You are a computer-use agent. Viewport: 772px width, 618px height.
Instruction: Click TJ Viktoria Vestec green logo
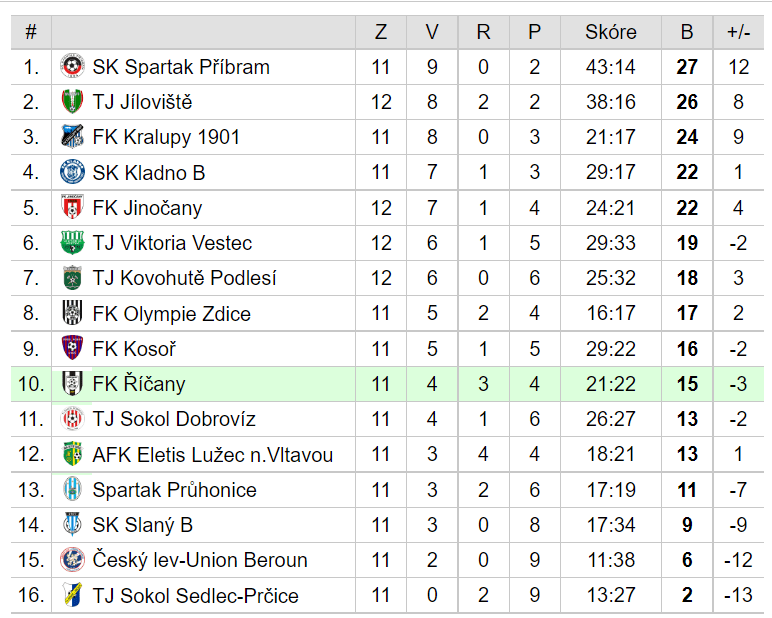tap(72, 242)
